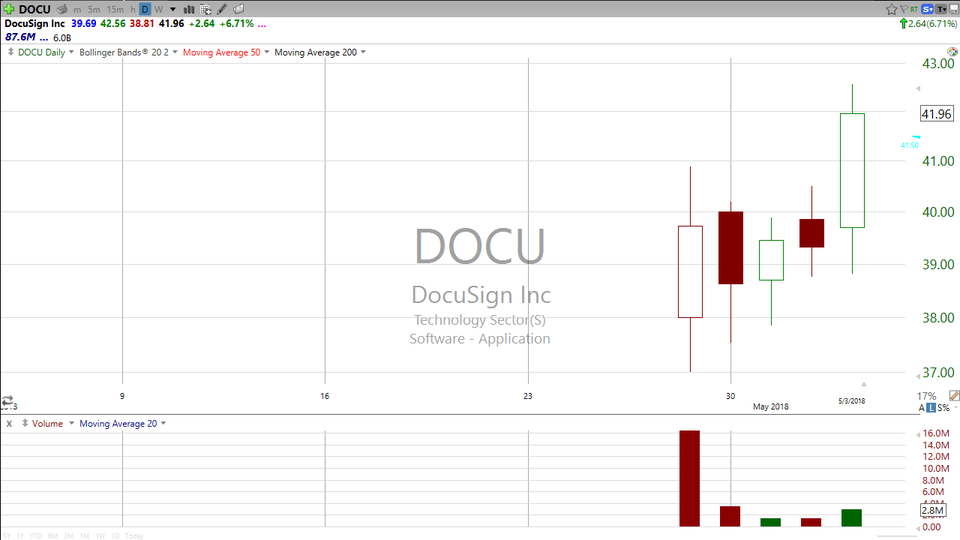The height and width of the screenshot is (540, 960).
Task: Select the 1Y range
Action: click(x=20, y=536)
